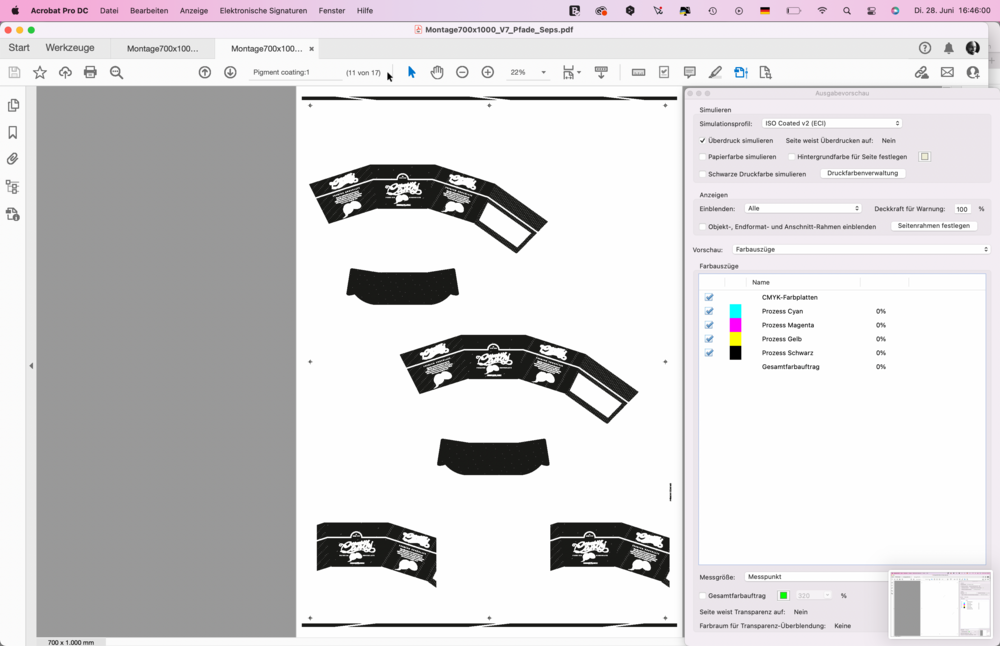Open the Bearbeiten menu

tap(149, 11)
